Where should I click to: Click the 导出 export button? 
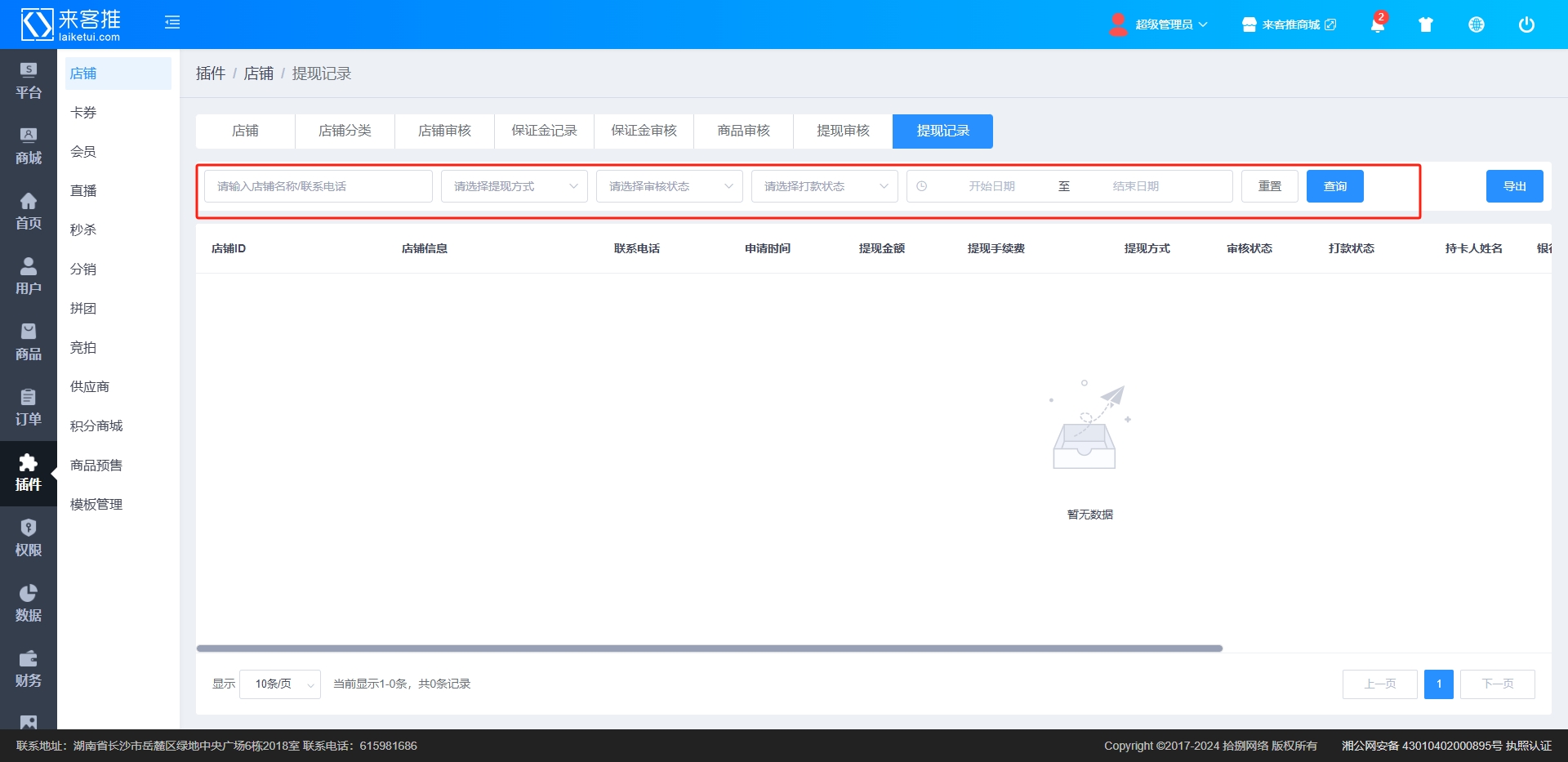point(1514,186)
